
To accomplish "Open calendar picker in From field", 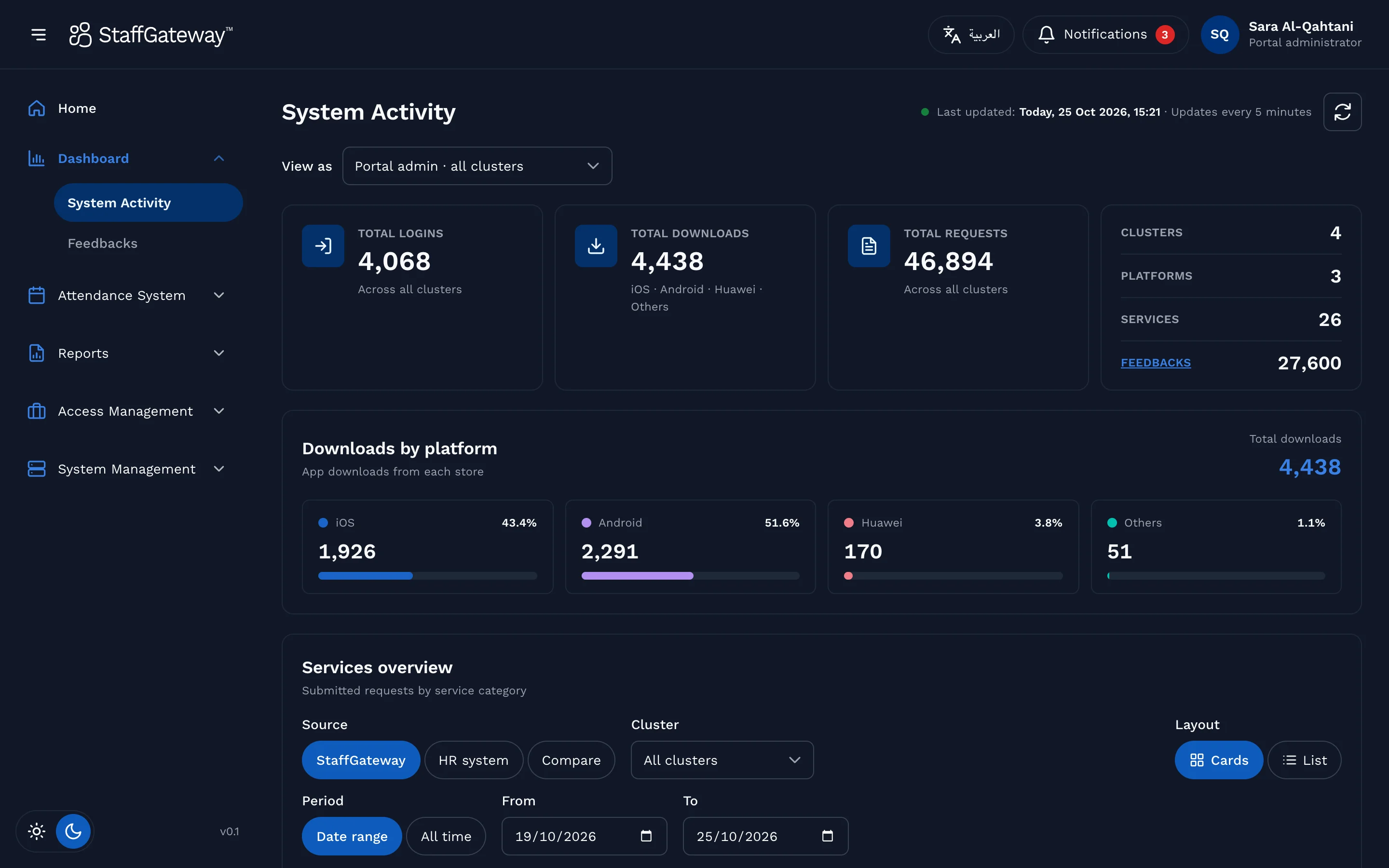I will click(x=646, y=836).
